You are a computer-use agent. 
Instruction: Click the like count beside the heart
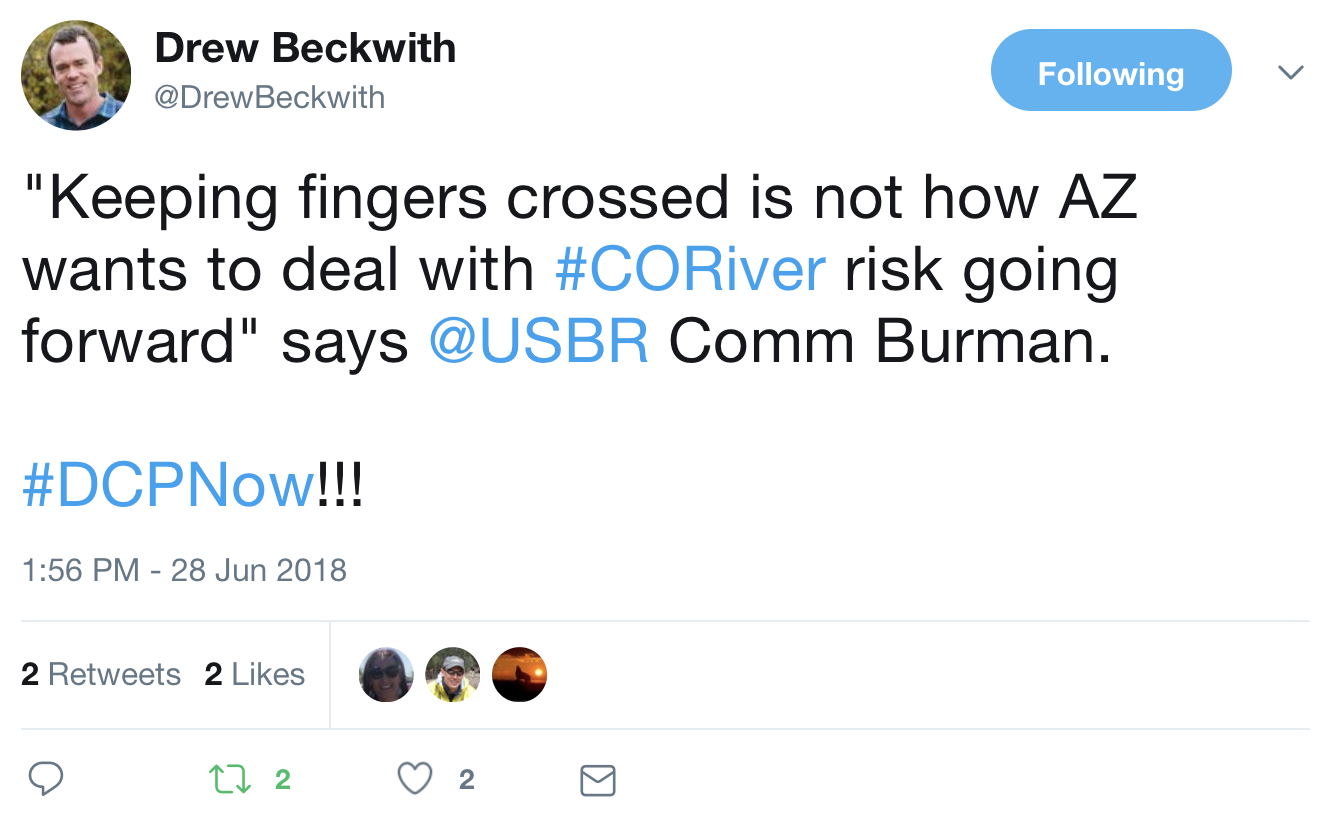466,779
